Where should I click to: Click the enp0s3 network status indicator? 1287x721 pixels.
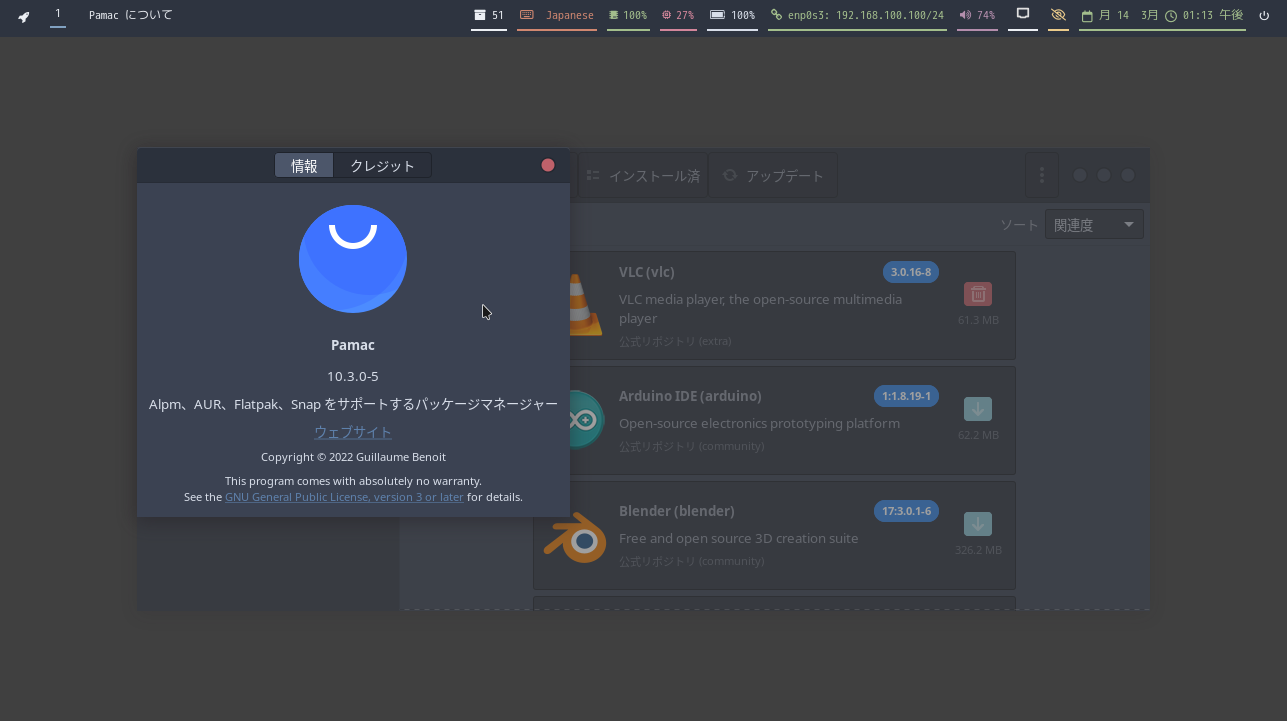(x=857, y=15)
